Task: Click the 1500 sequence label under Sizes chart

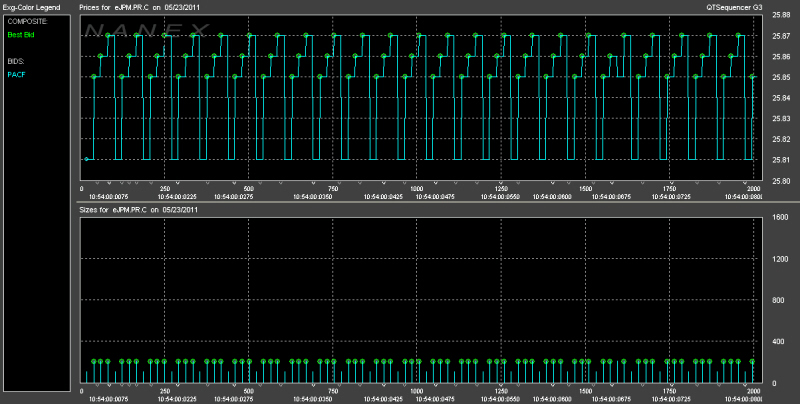Action: (585, 391)
